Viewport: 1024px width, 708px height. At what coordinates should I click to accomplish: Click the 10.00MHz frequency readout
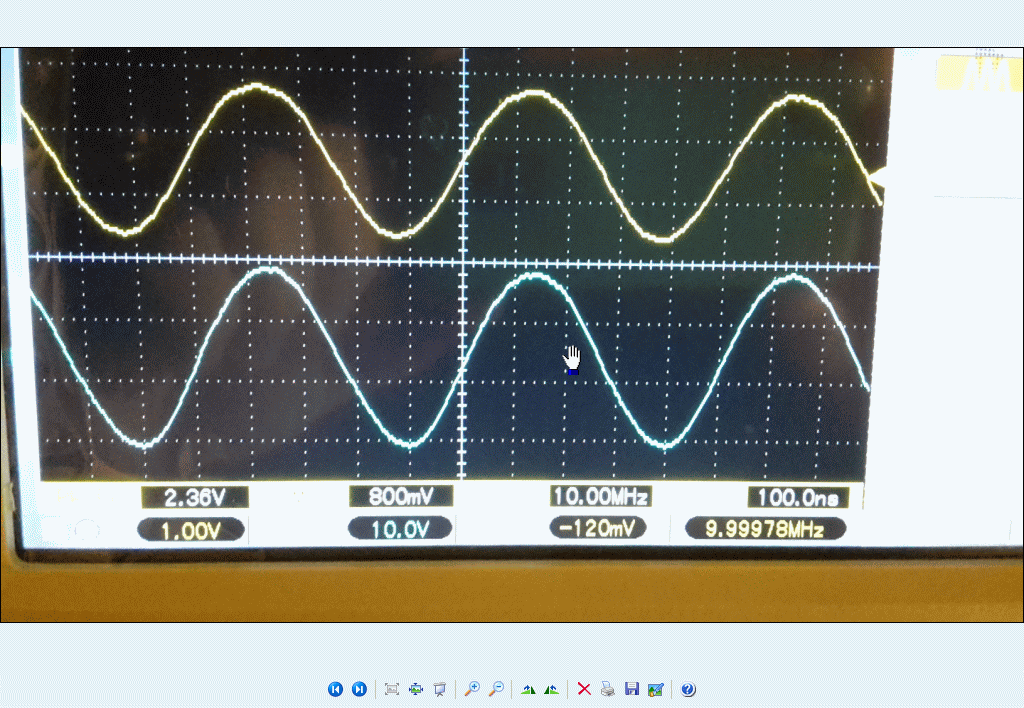pyautogui.click(x=600, y=497)
